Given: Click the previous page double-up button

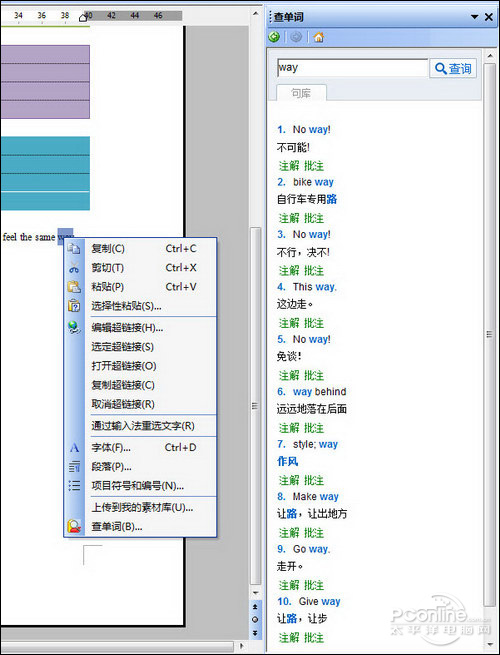Looking at the screenshot, I should pyautogui.click(x=255, y=607).
